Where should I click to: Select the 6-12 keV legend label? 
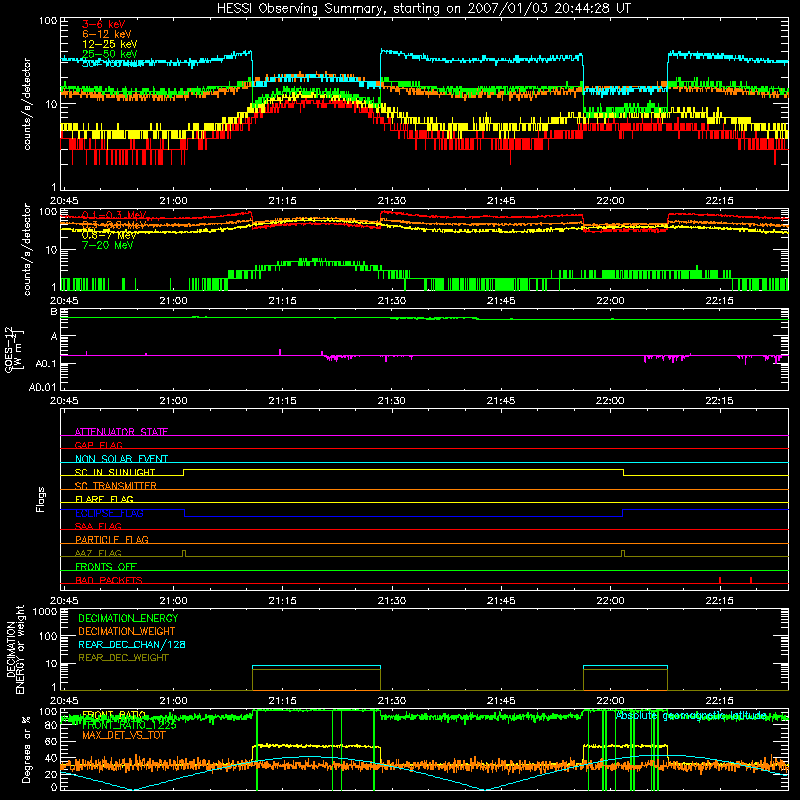107,34
